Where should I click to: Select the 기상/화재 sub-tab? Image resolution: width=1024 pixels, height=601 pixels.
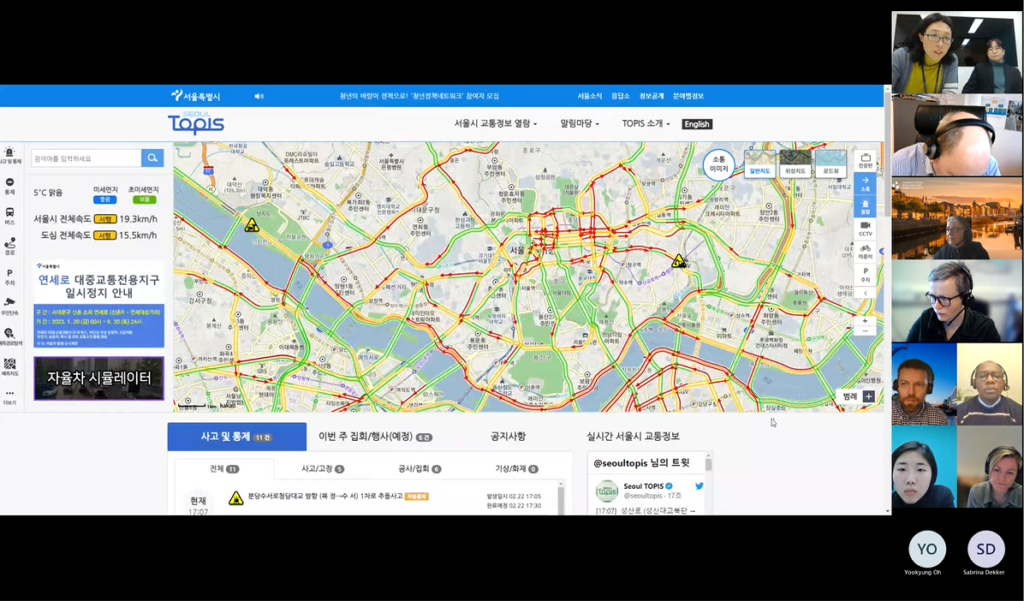click(516, 469)
